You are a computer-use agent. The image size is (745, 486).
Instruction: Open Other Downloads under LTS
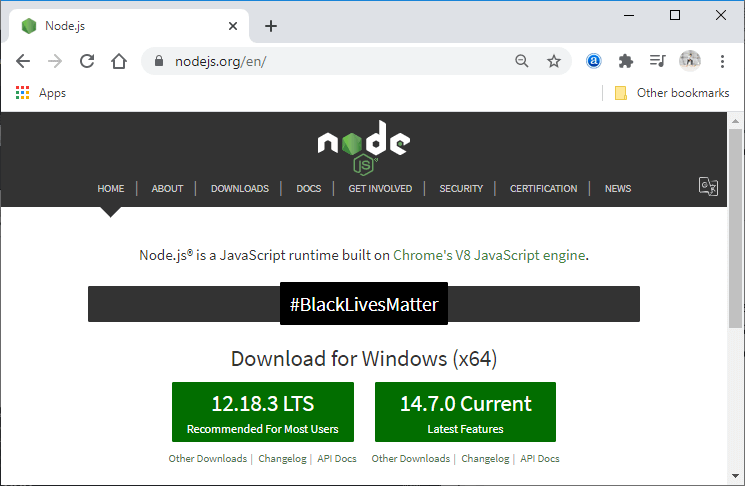[x=208, y=458]
